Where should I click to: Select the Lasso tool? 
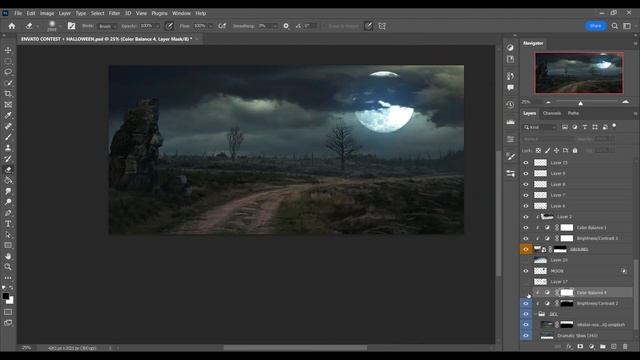pyautogui.click(x=8, y=72)
